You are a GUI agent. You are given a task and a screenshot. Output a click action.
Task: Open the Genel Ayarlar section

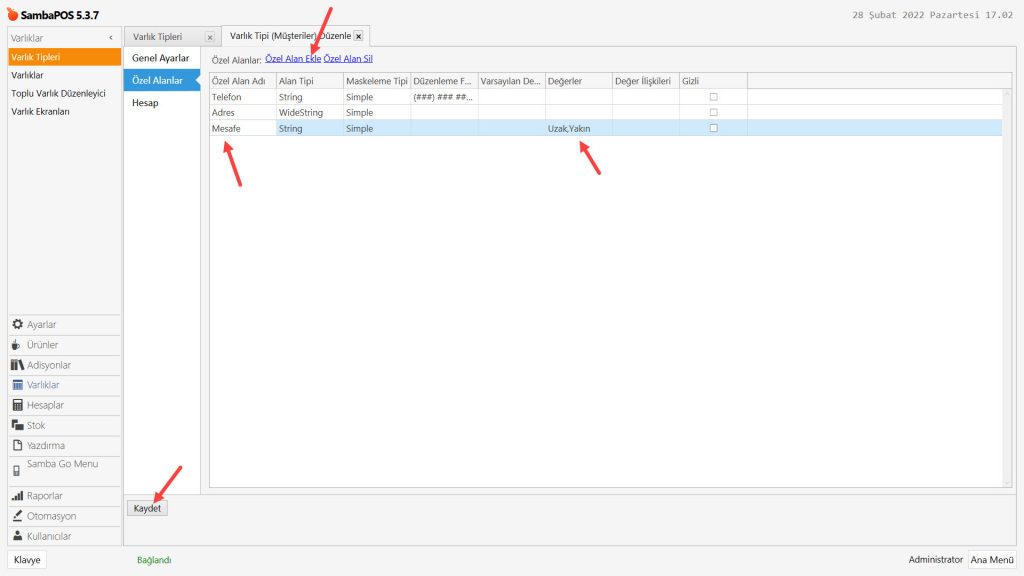(160, 58)
